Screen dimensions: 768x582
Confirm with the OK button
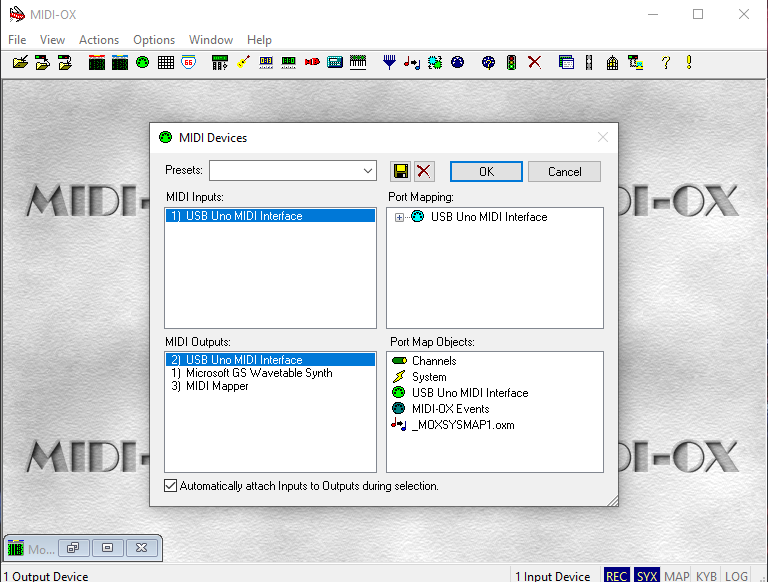[486, 171]
